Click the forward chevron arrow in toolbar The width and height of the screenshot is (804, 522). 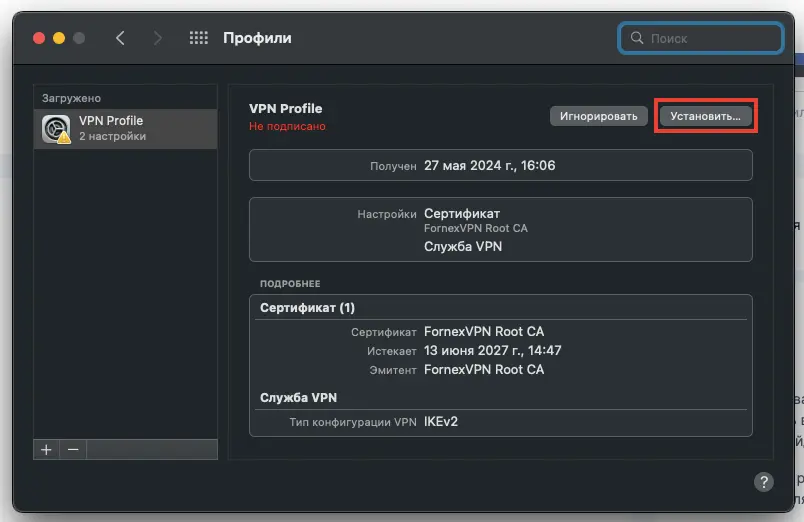(x=157, y=38)
